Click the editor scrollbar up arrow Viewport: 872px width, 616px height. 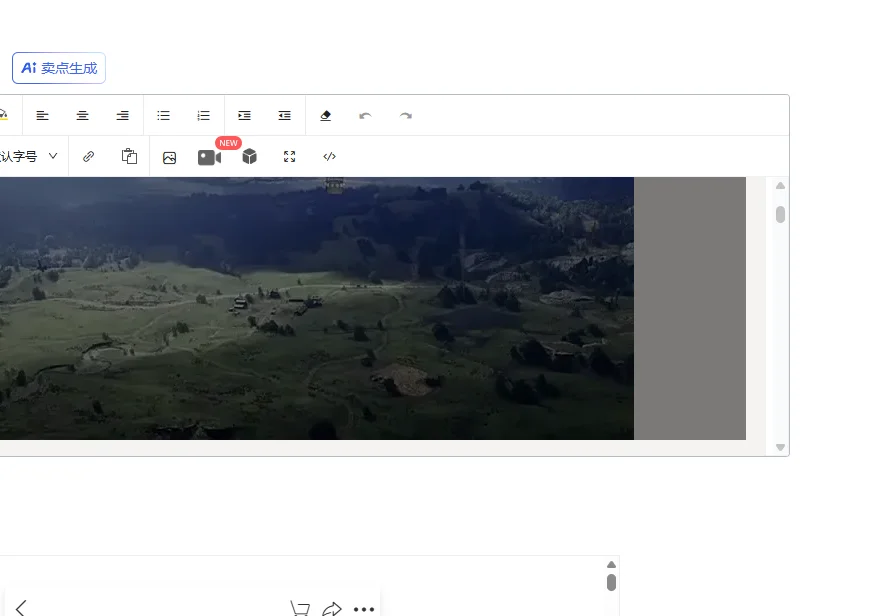point(780,186)
